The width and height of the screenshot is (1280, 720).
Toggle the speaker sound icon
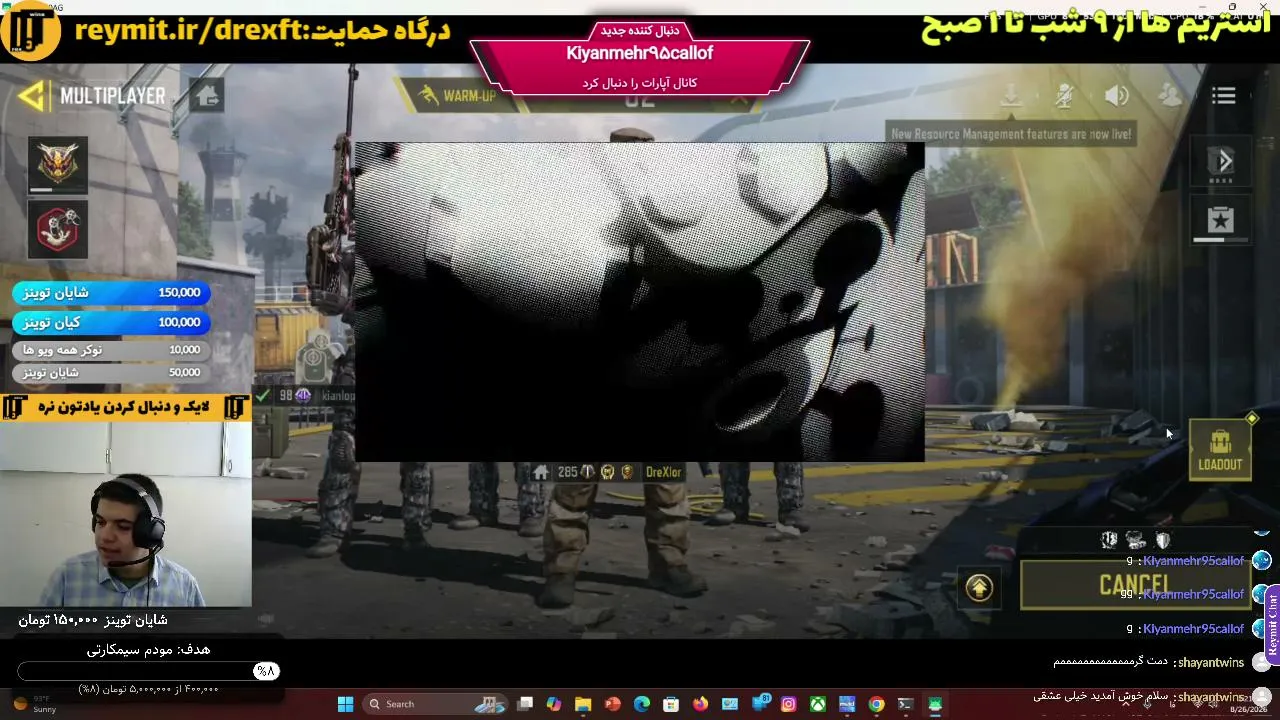tap(1117, 96)
